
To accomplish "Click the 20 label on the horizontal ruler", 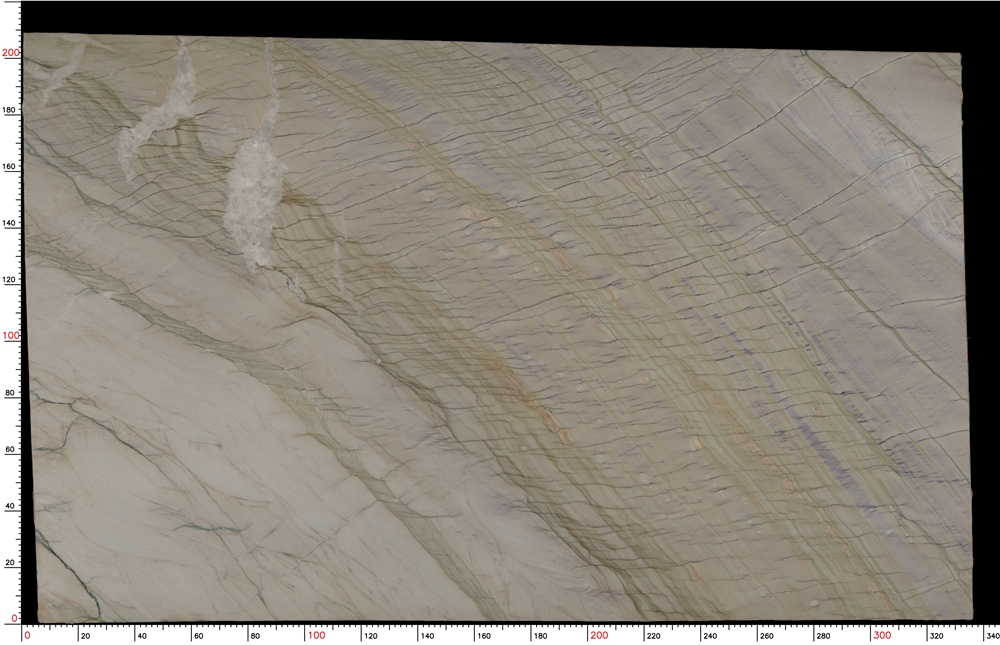I will tap(85, 636).
